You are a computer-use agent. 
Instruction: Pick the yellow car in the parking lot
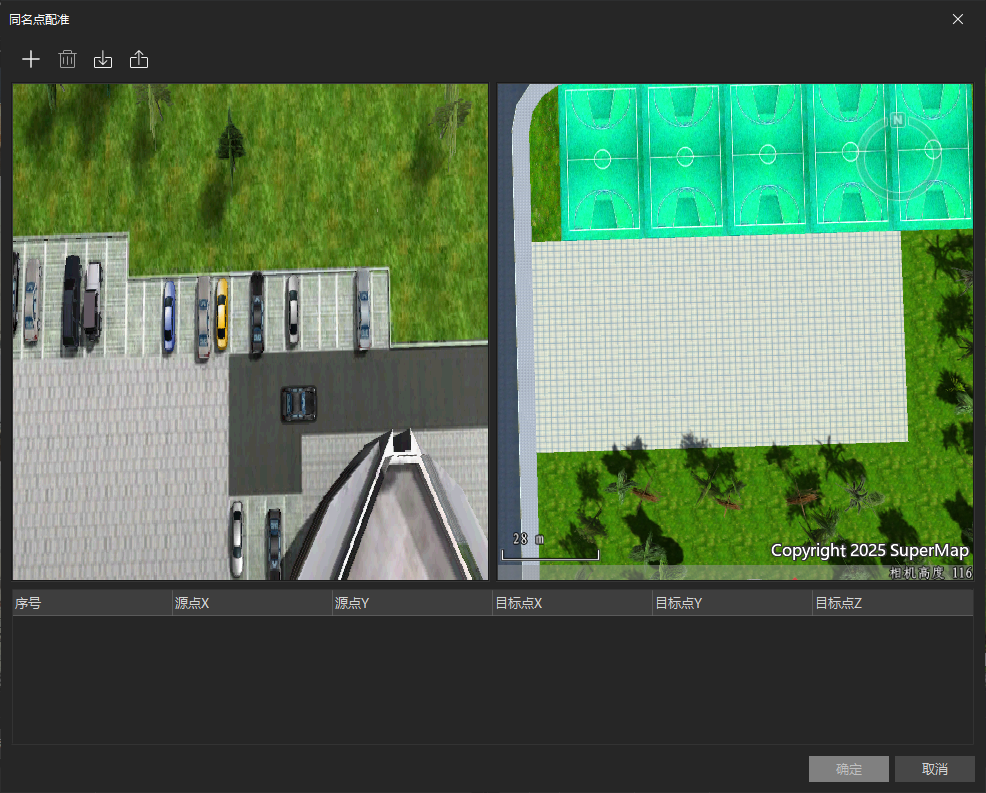coord(221,312)
